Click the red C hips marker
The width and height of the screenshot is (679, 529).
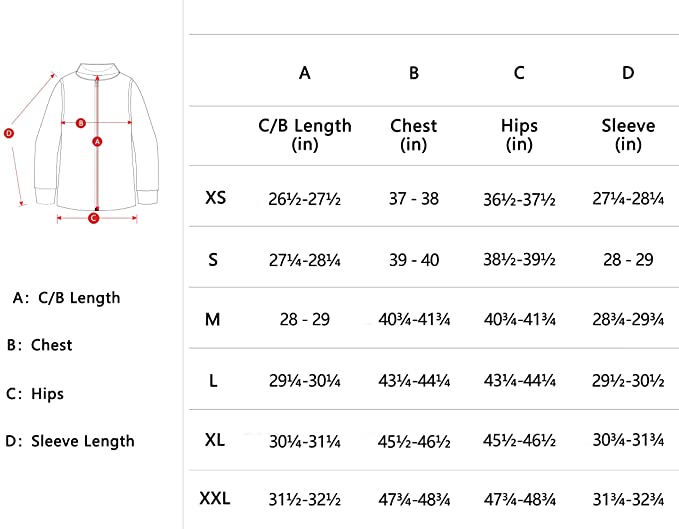(x=94, y=218)
